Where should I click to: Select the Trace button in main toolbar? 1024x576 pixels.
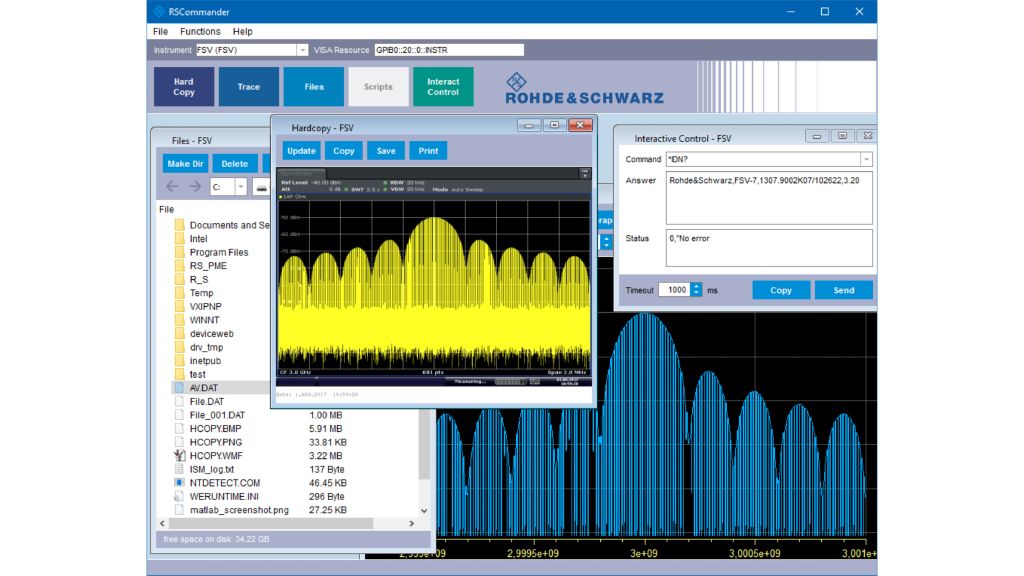point(249,87)
